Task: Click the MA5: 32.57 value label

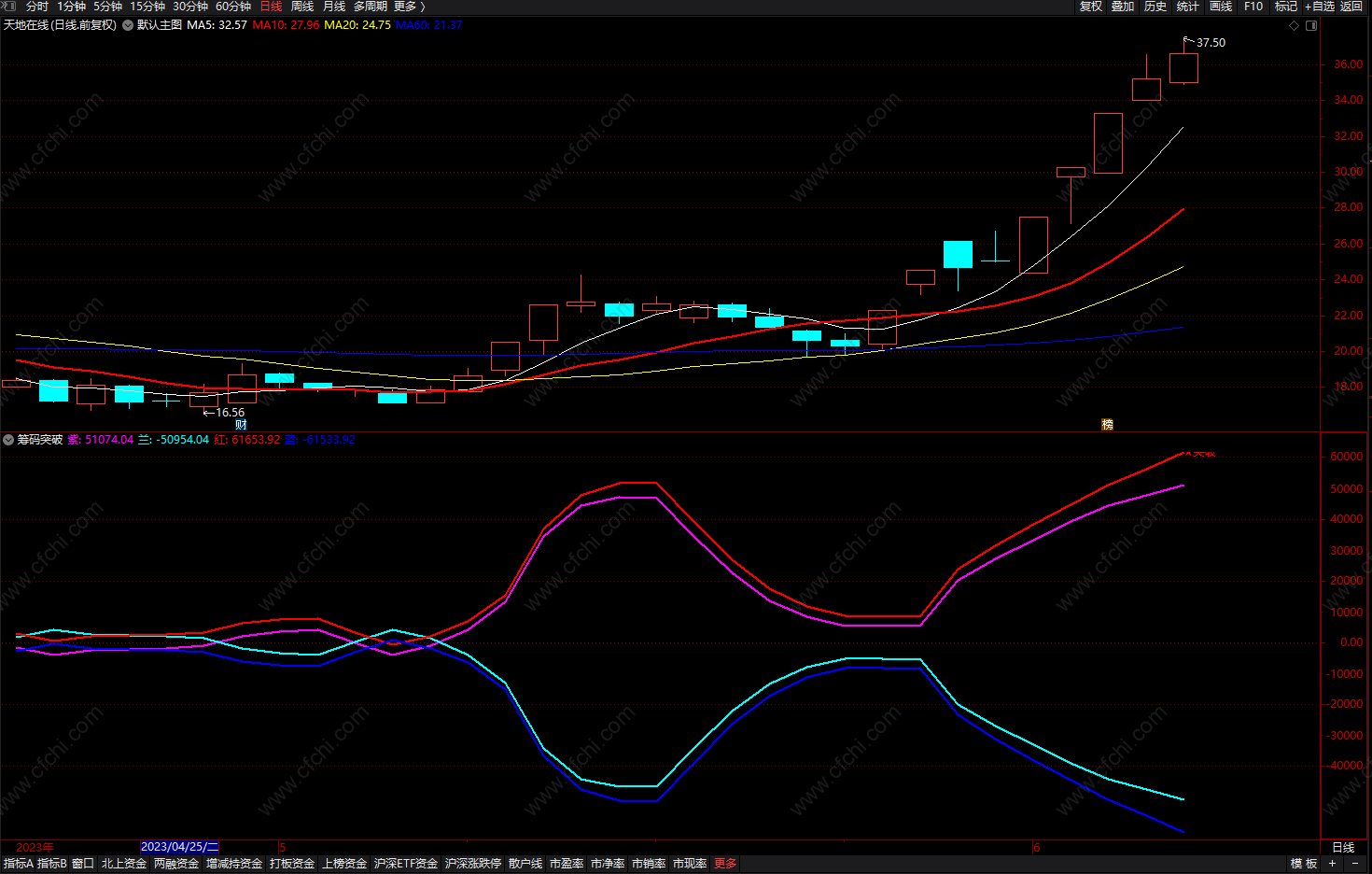Action: click(217, 25)
